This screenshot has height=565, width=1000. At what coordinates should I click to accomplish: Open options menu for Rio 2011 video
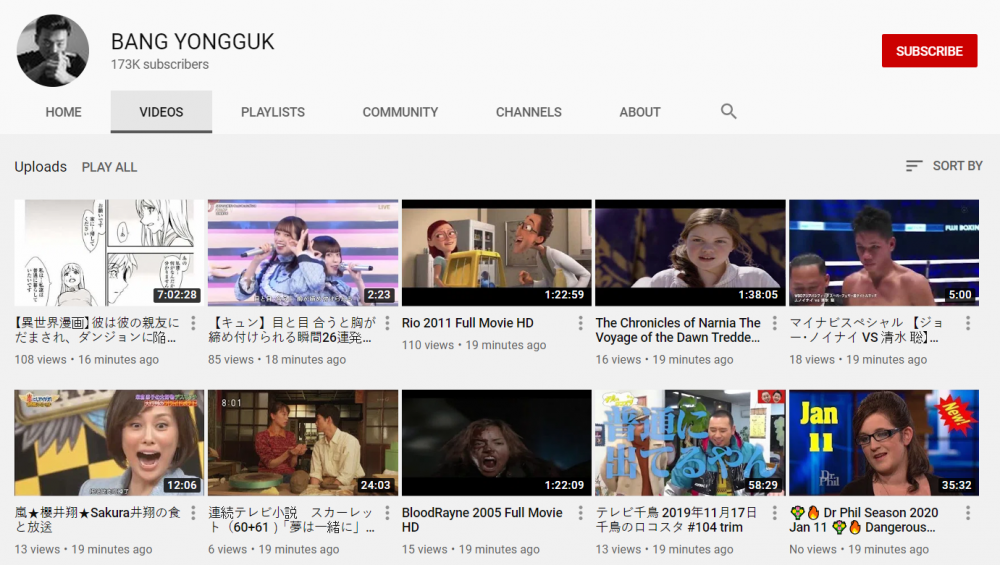(x=580, y=323)
